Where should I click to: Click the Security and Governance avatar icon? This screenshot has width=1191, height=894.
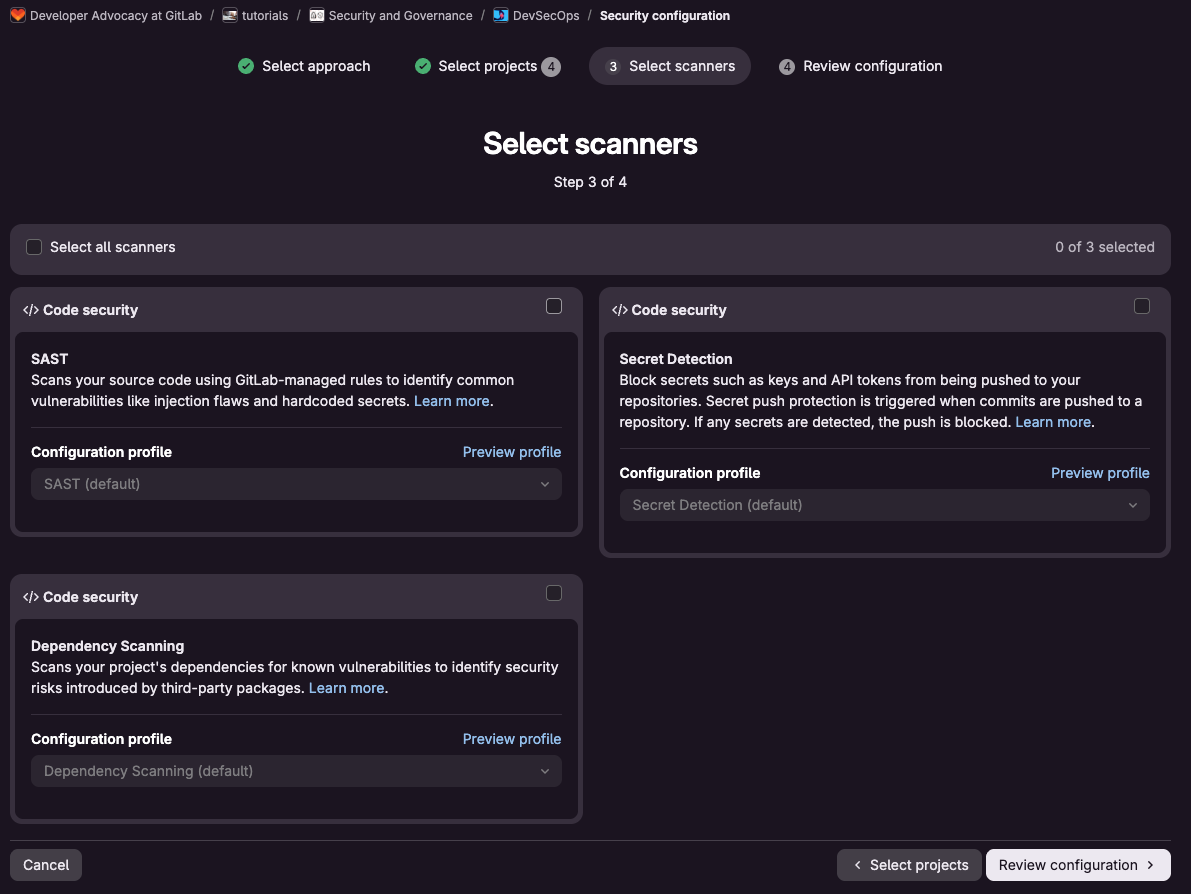coord(317,15)
